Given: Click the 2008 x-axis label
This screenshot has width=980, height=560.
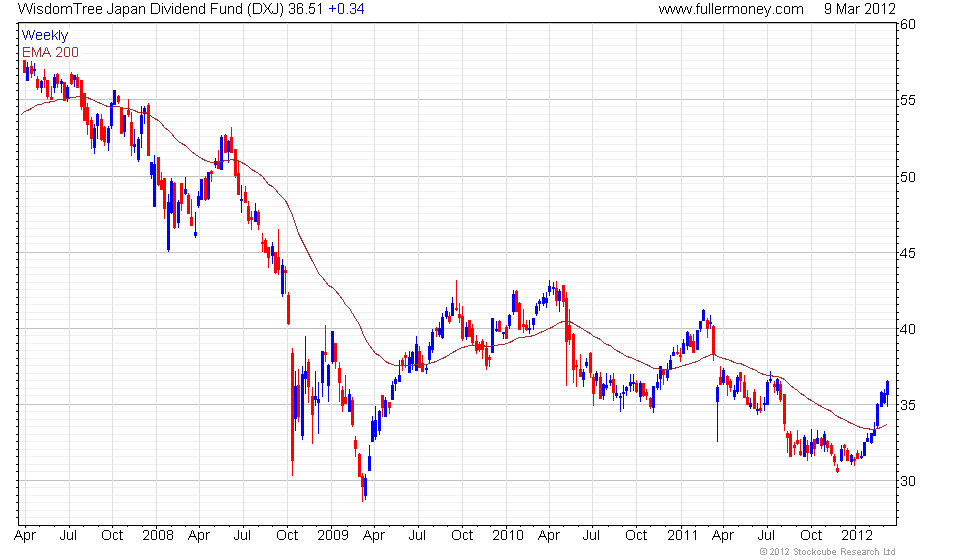Looking at the screenshot, I should [x=158, y=536].
